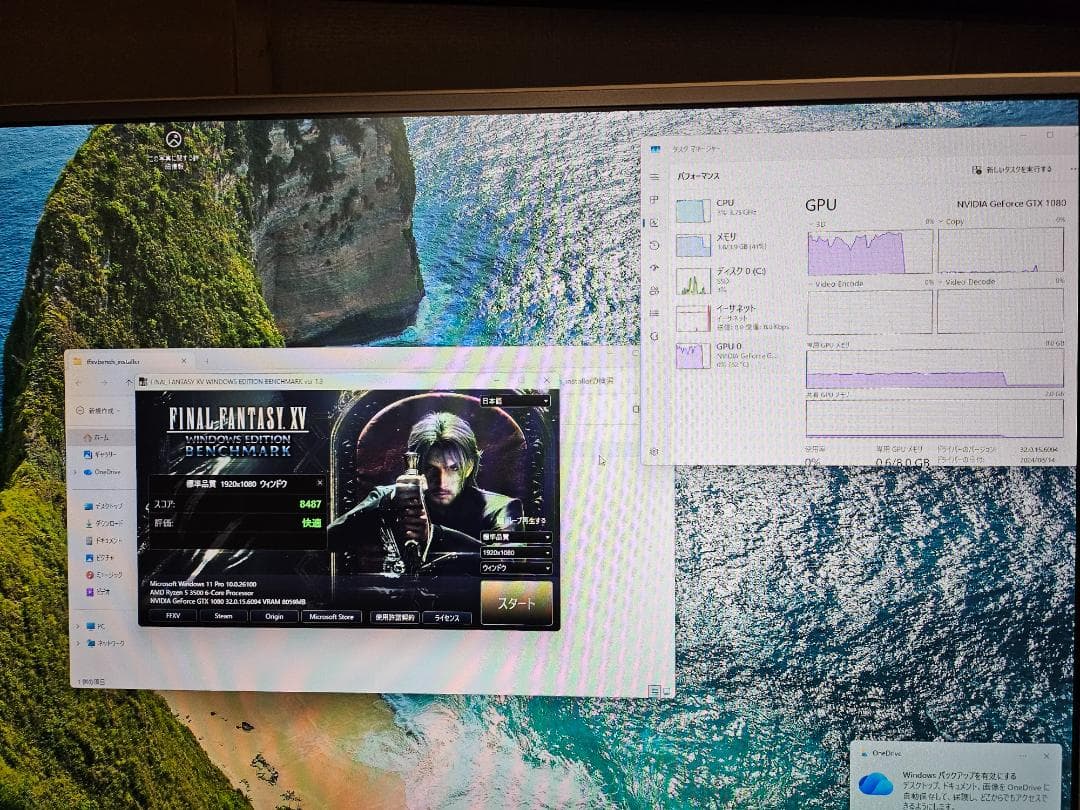
Task: Open ダウンロード folder in sidebar
Action: click(x=103, y=523)
